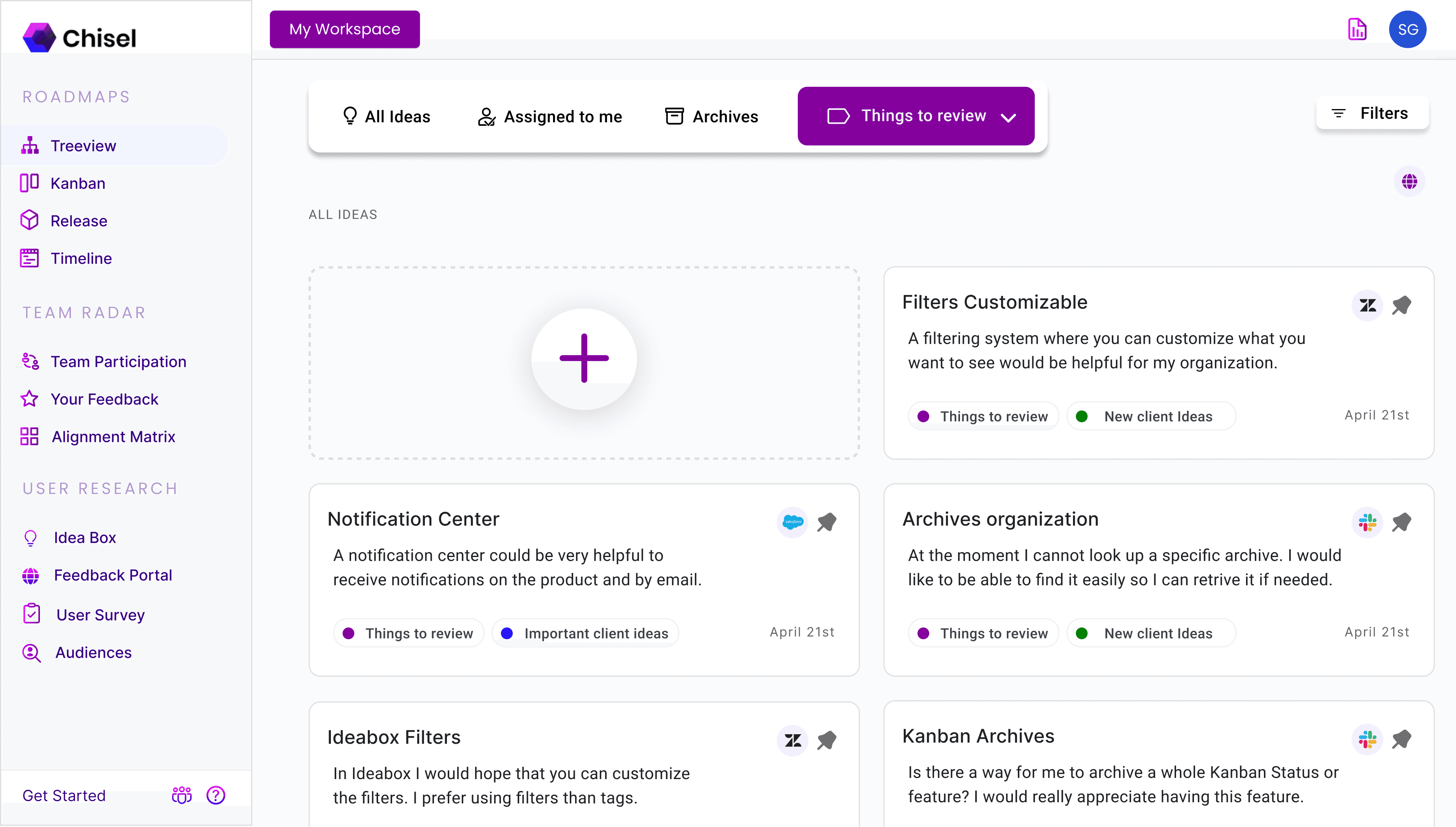The image size is (1456, 827).
Task: Click Zendesk icon on Ideabox Filters card
Action: click(793, 740)
